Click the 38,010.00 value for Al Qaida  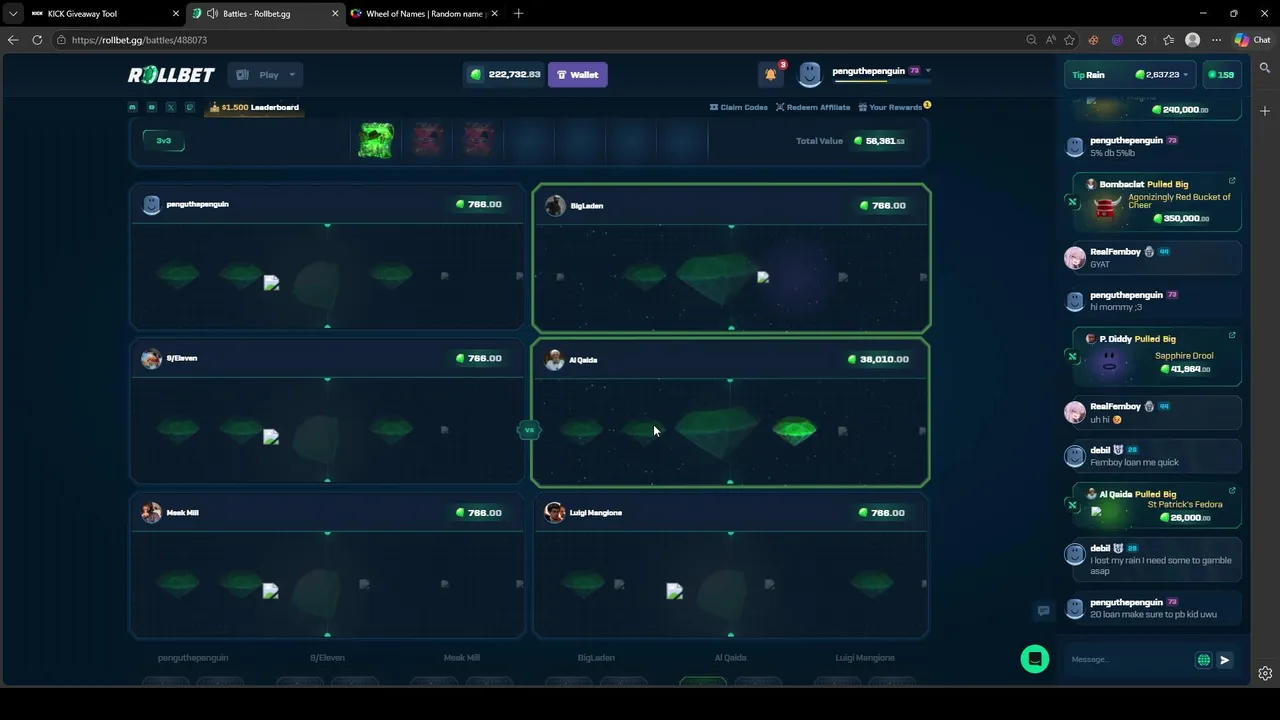coord(878,359)
